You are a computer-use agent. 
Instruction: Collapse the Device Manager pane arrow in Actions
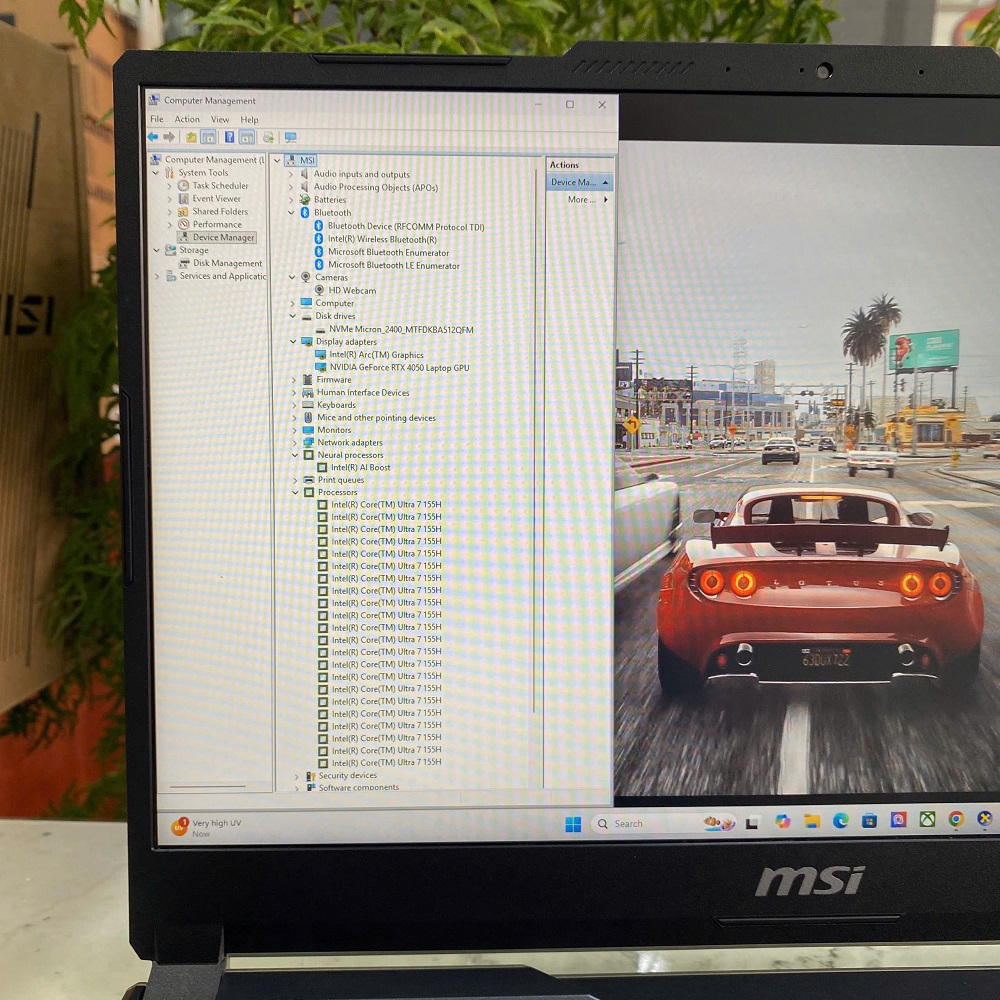tap(606, 182)
